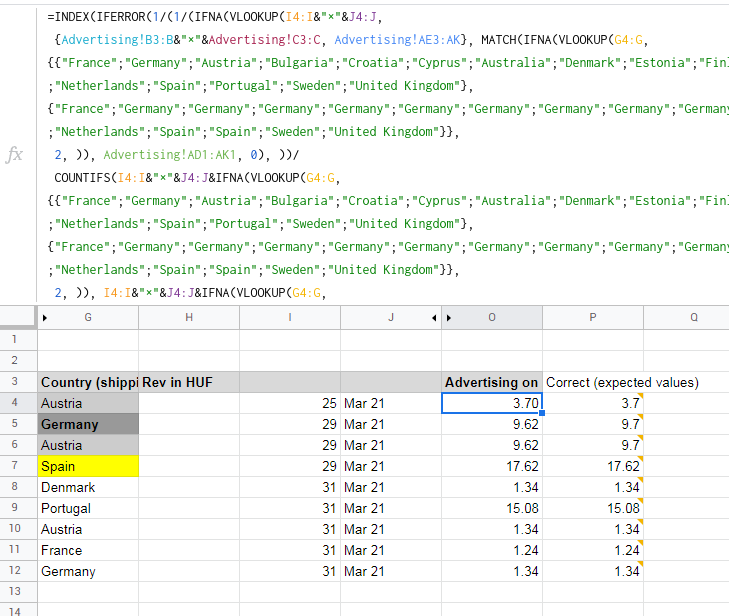This screenshot has width=729, height=616.
Task: Click the bold Germany cell in row 5
Action: coord(88,424)
